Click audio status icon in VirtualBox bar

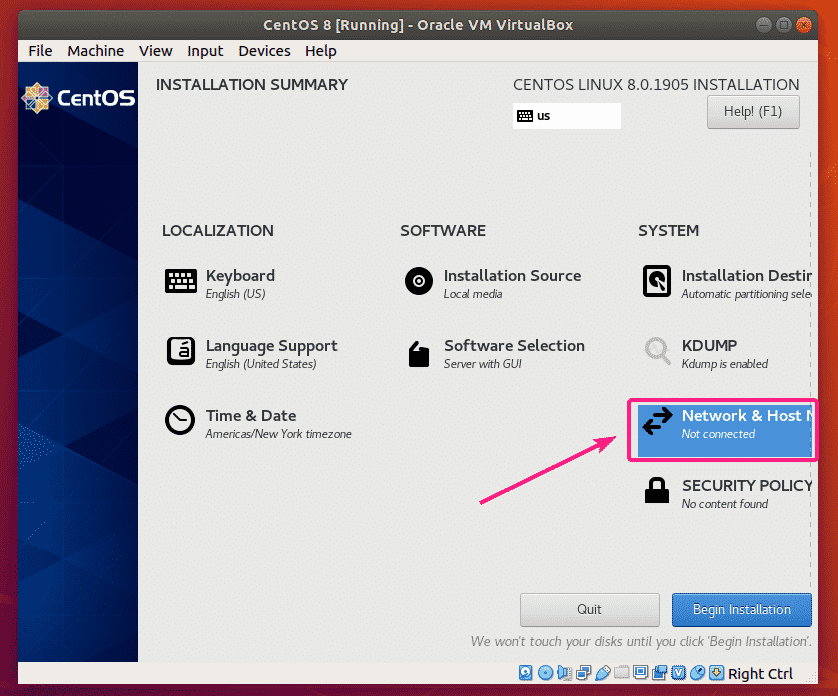[x=564, y=672]
